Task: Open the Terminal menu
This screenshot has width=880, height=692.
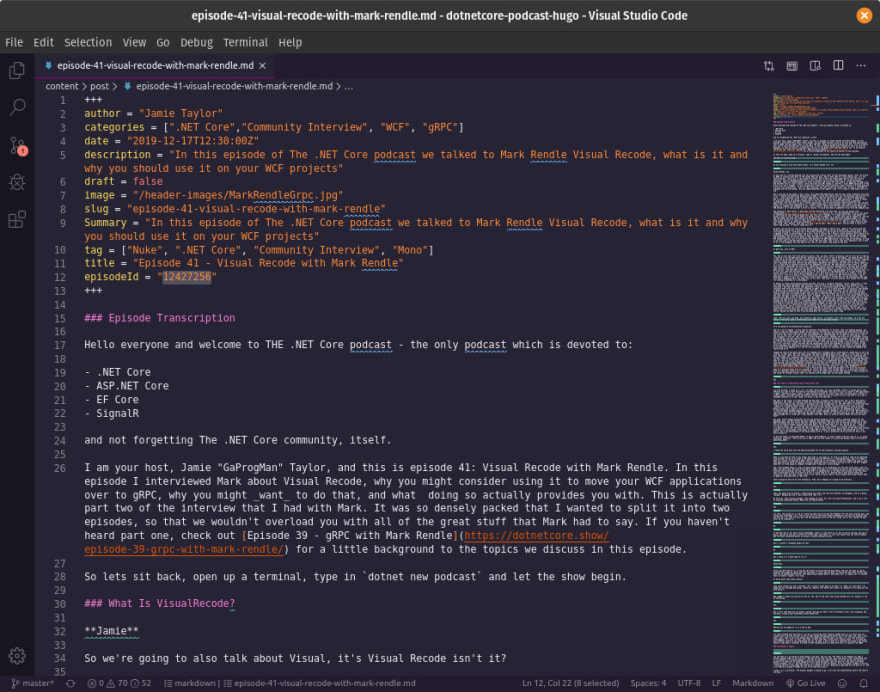Action: (245, 43)
